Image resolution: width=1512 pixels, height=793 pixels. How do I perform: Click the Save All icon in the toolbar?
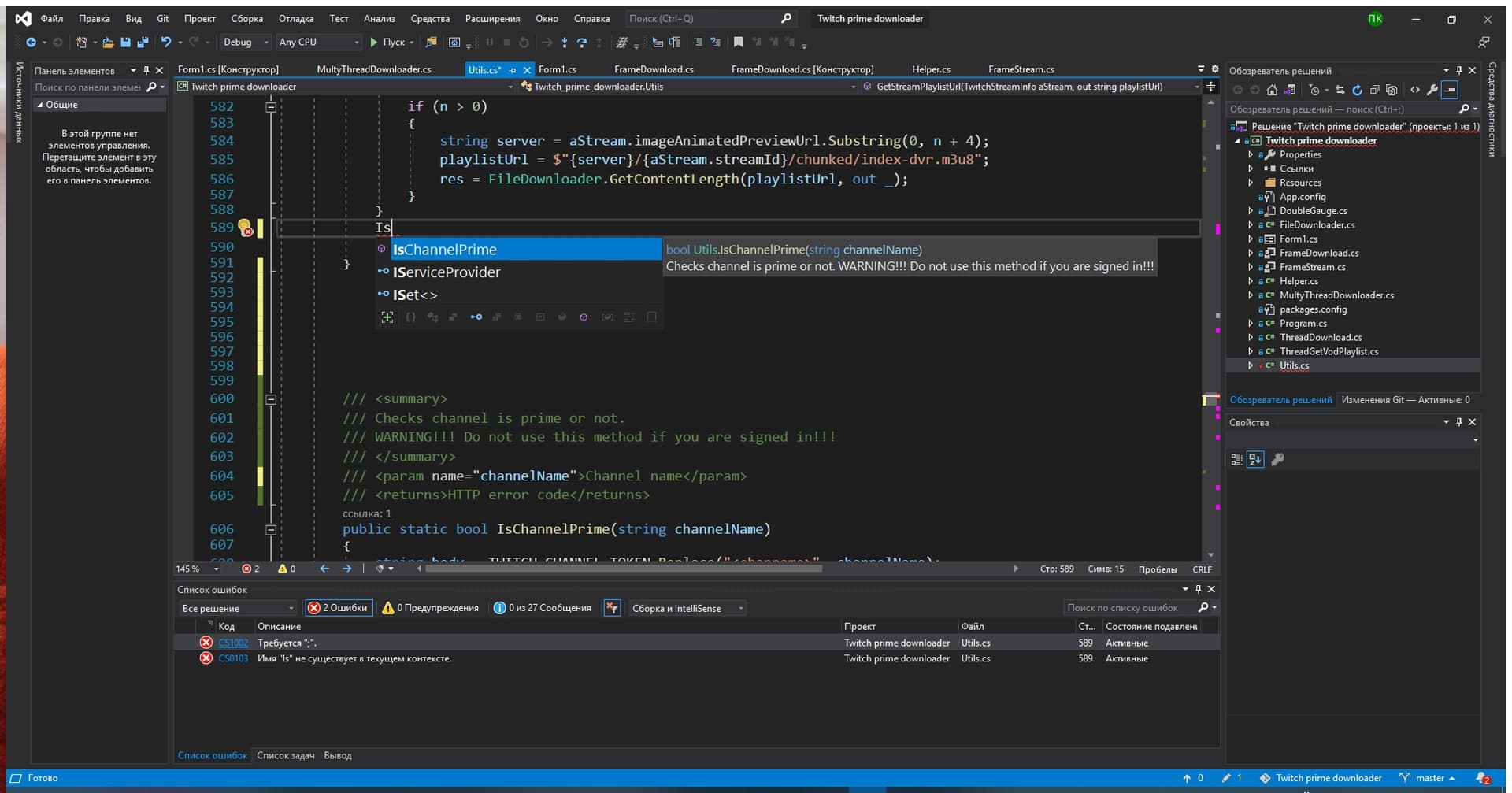(143, 42)
